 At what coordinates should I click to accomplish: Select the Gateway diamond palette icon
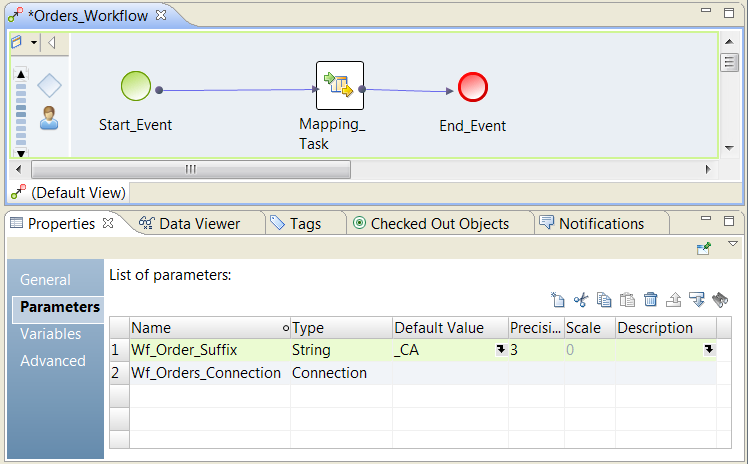pyautogui.click(x=49, y=86)
